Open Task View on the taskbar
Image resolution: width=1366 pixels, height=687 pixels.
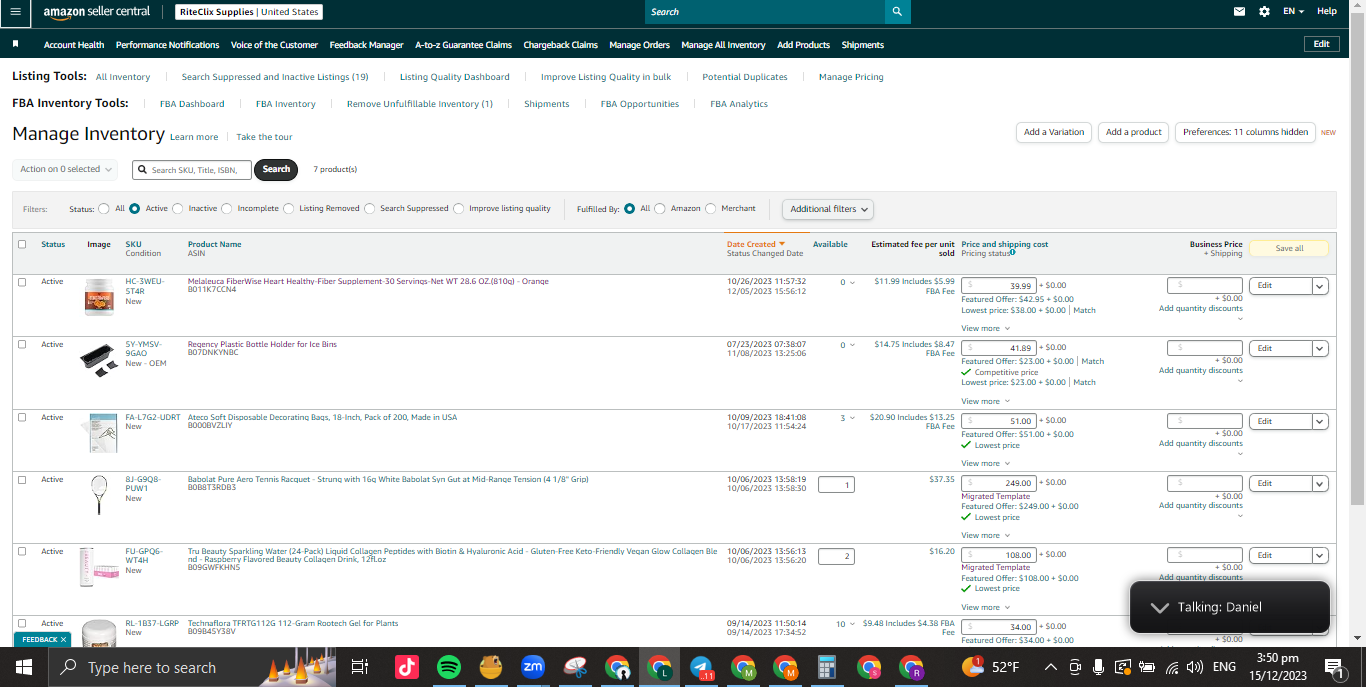[360, 667]
